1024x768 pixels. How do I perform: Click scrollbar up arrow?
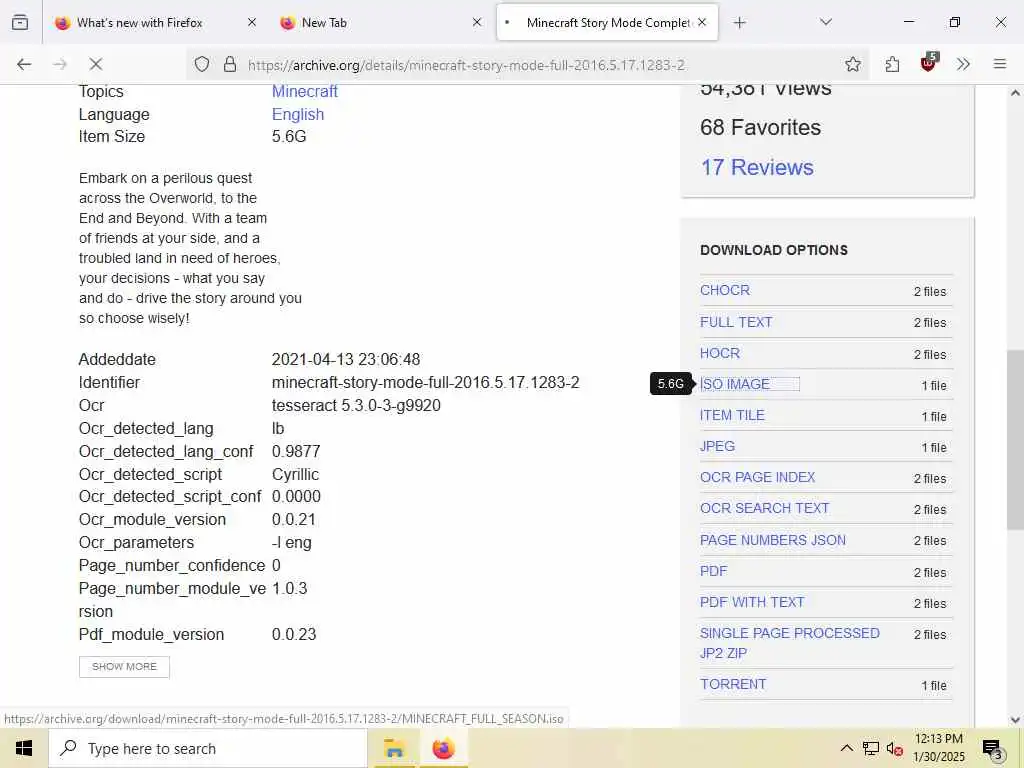[x=1015, y=93]
